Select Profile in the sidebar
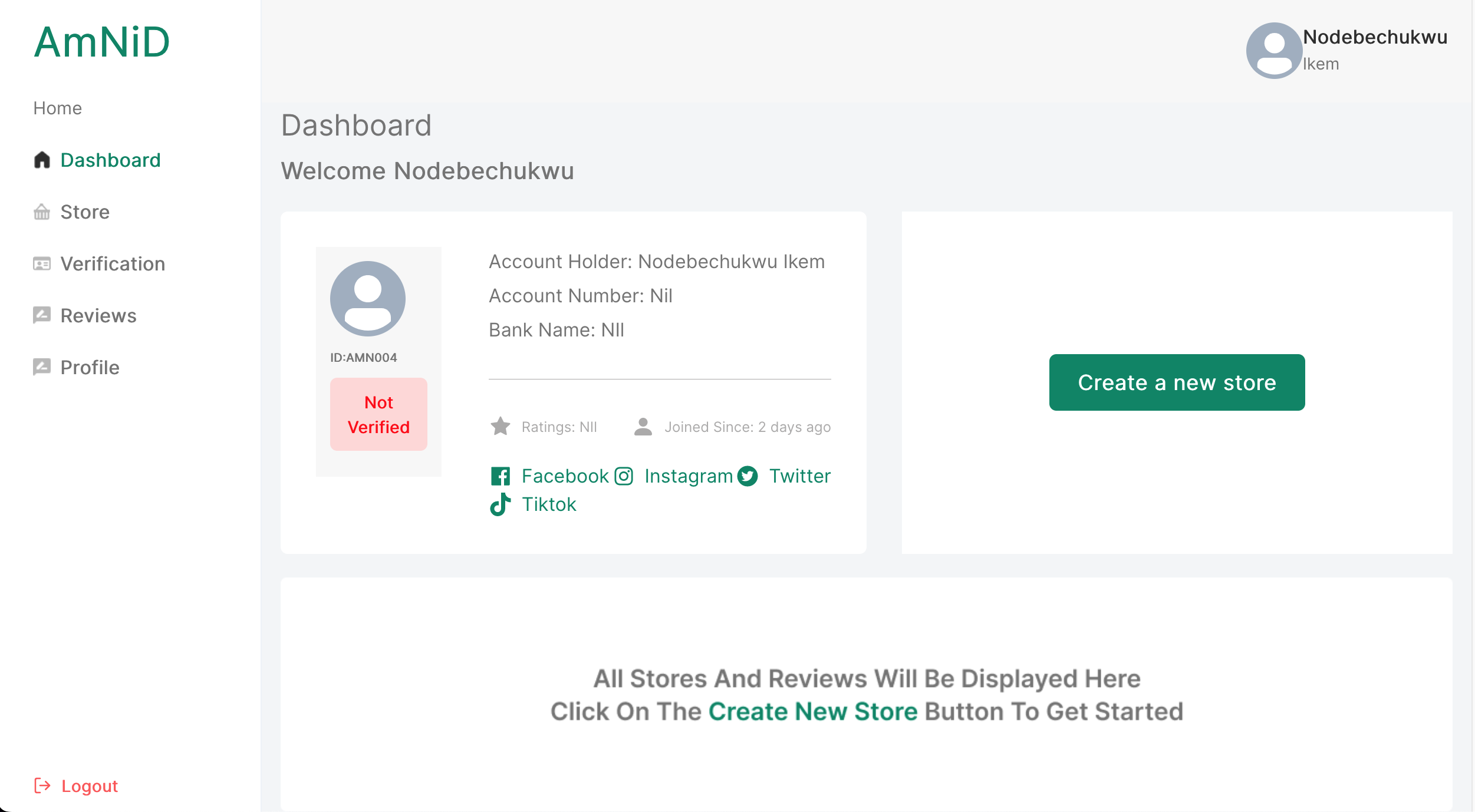 tap(90, 367)
